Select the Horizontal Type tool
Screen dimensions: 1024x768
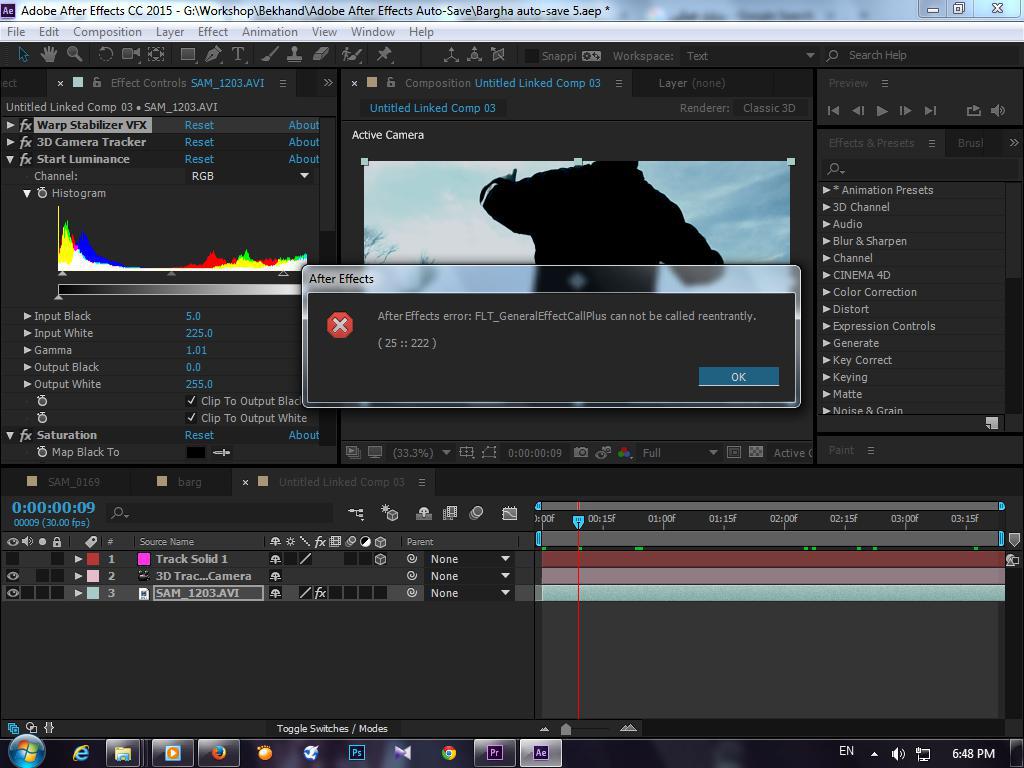pos(238,55)
